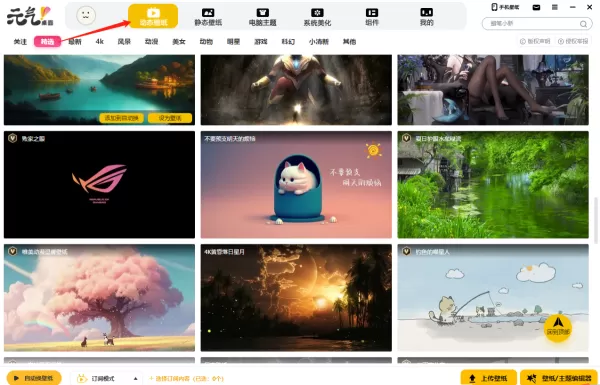Viewport: 600px width, 385px height.
Task: Click the VIP badge on green river wallpaper
Action: tap(406, 138)
